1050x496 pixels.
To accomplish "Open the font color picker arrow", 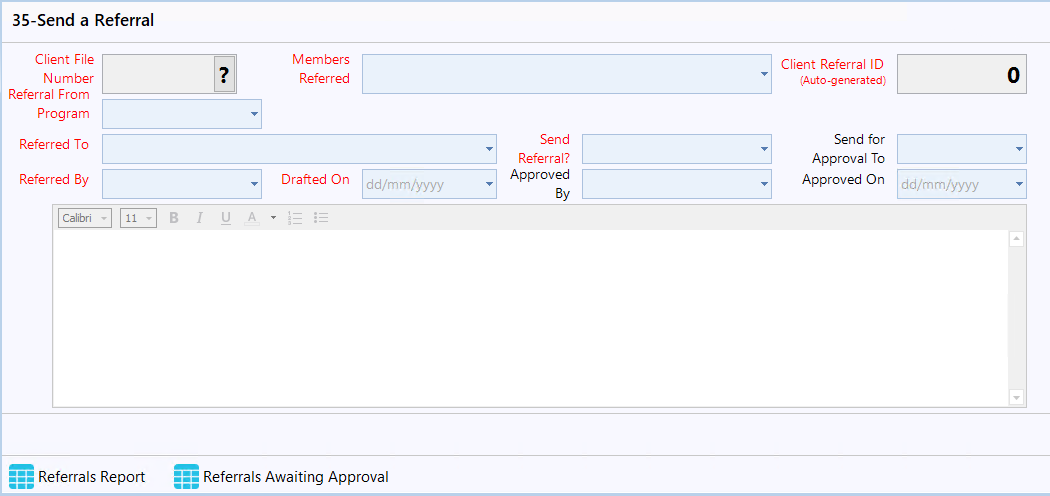I will point(273,218).
